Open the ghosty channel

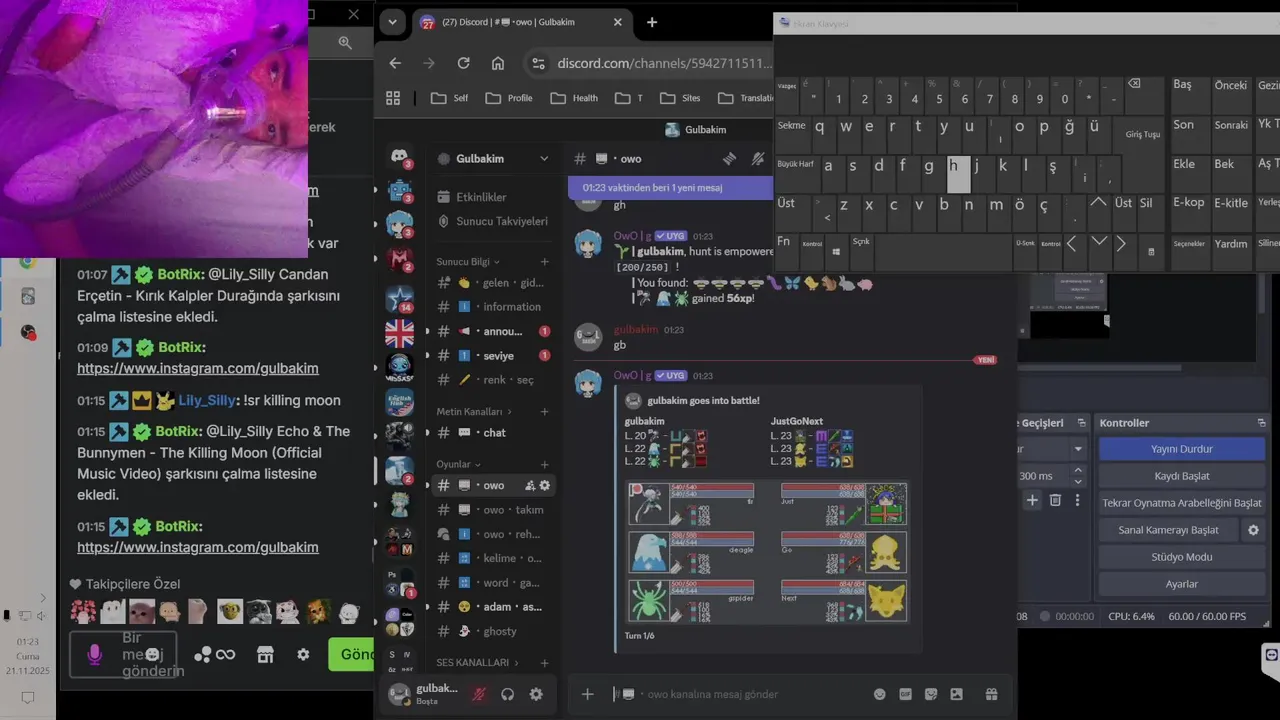[x=494, y=632]
